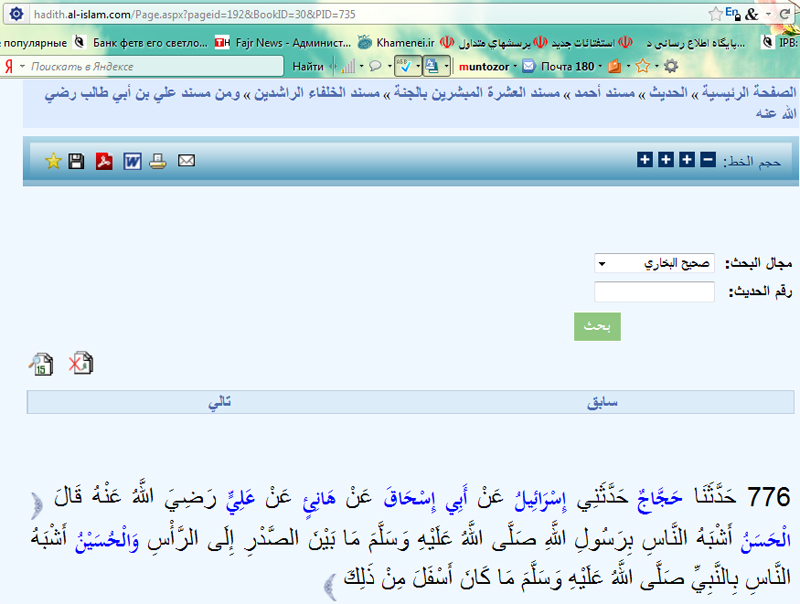Click the signal bars toolbar icon
The image size is (800, 604).
pos(348,66)
